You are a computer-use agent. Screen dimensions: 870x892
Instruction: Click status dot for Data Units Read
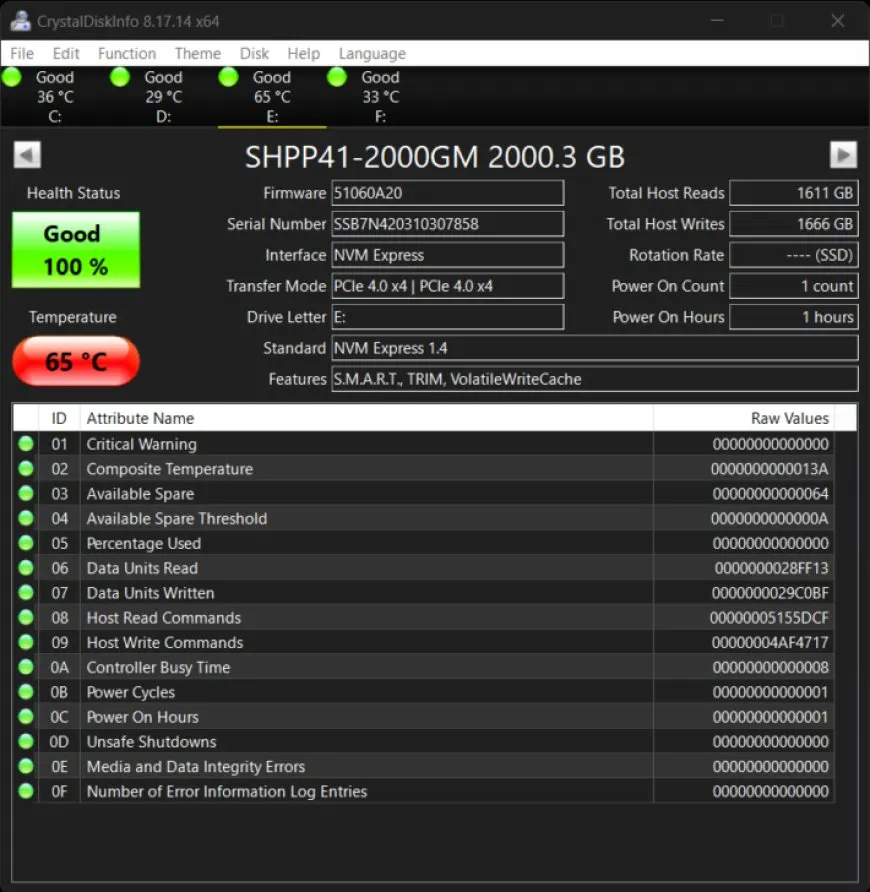(x=26, y=568)
